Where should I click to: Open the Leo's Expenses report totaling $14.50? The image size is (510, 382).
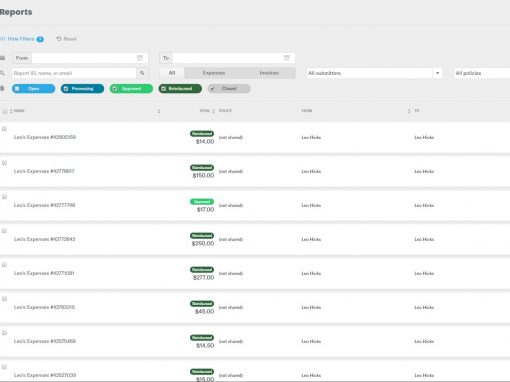[45, 341]
